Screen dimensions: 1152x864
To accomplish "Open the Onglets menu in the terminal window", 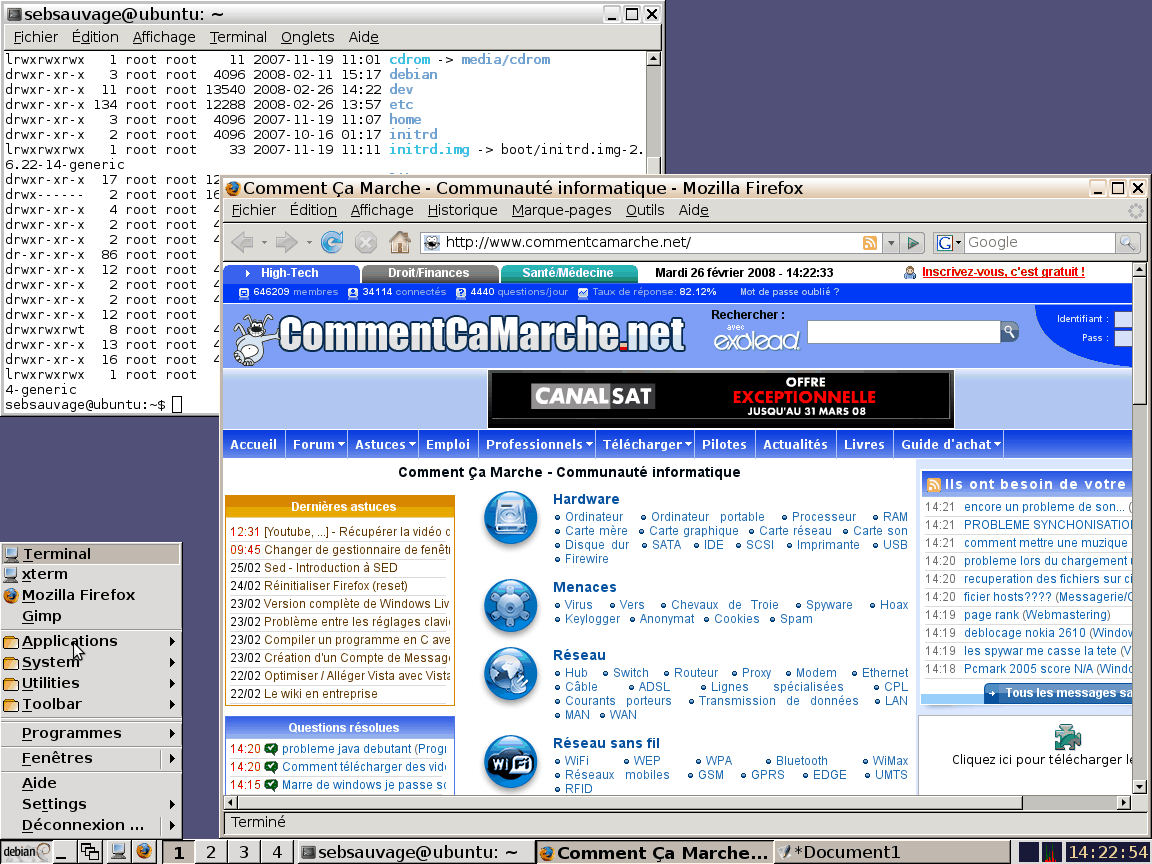I will click(307, 37).
